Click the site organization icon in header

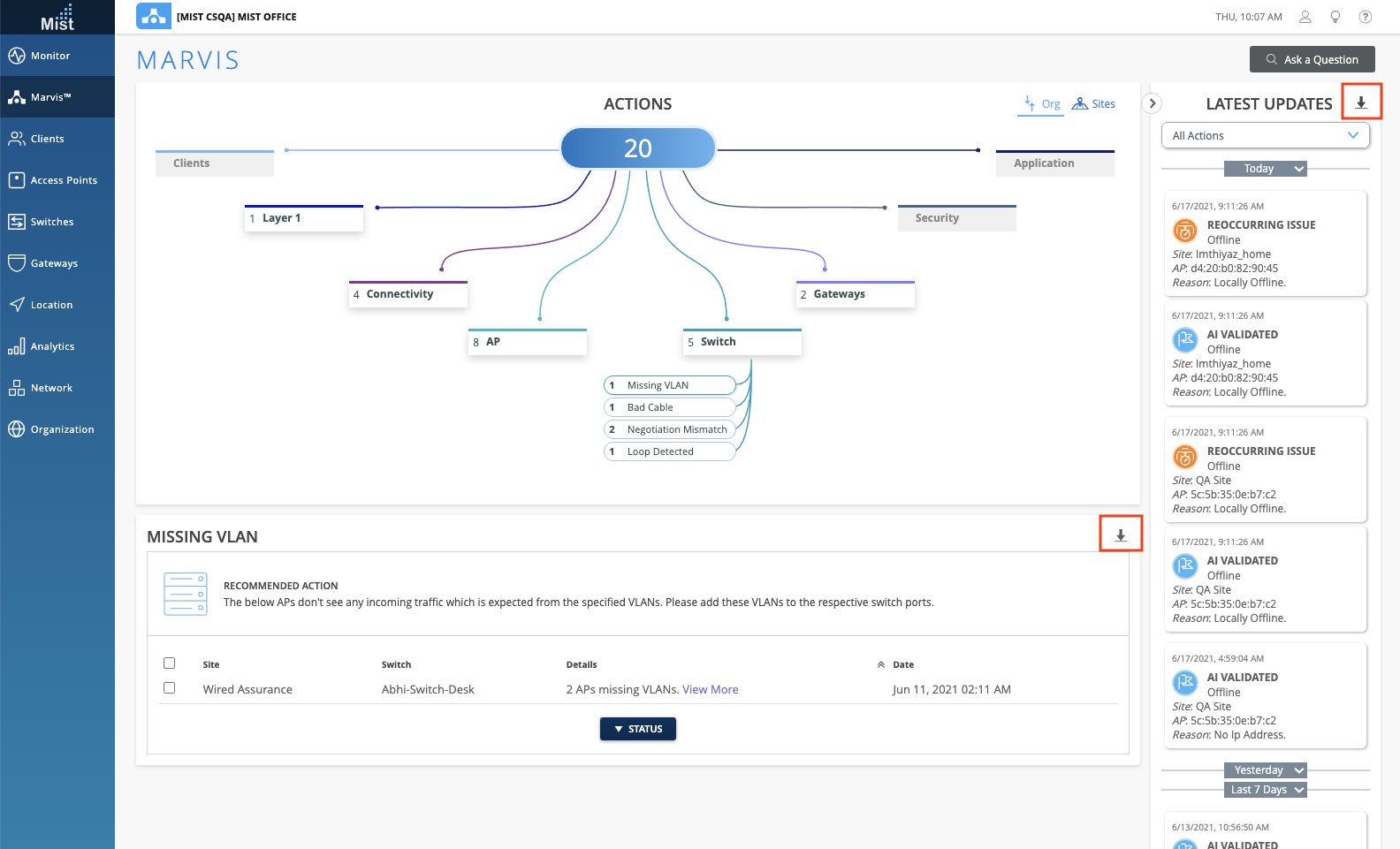(x=154, y=17)
